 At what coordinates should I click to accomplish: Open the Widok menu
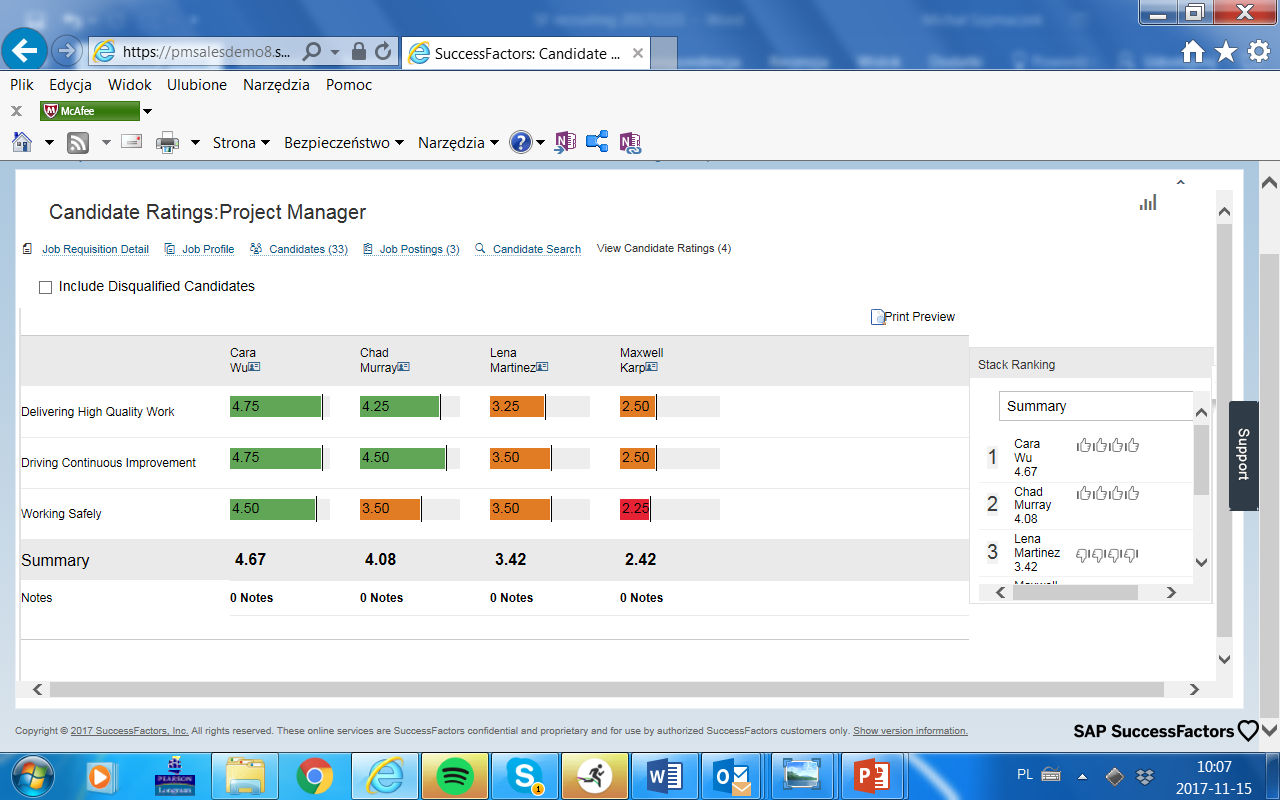click(130, 85)
